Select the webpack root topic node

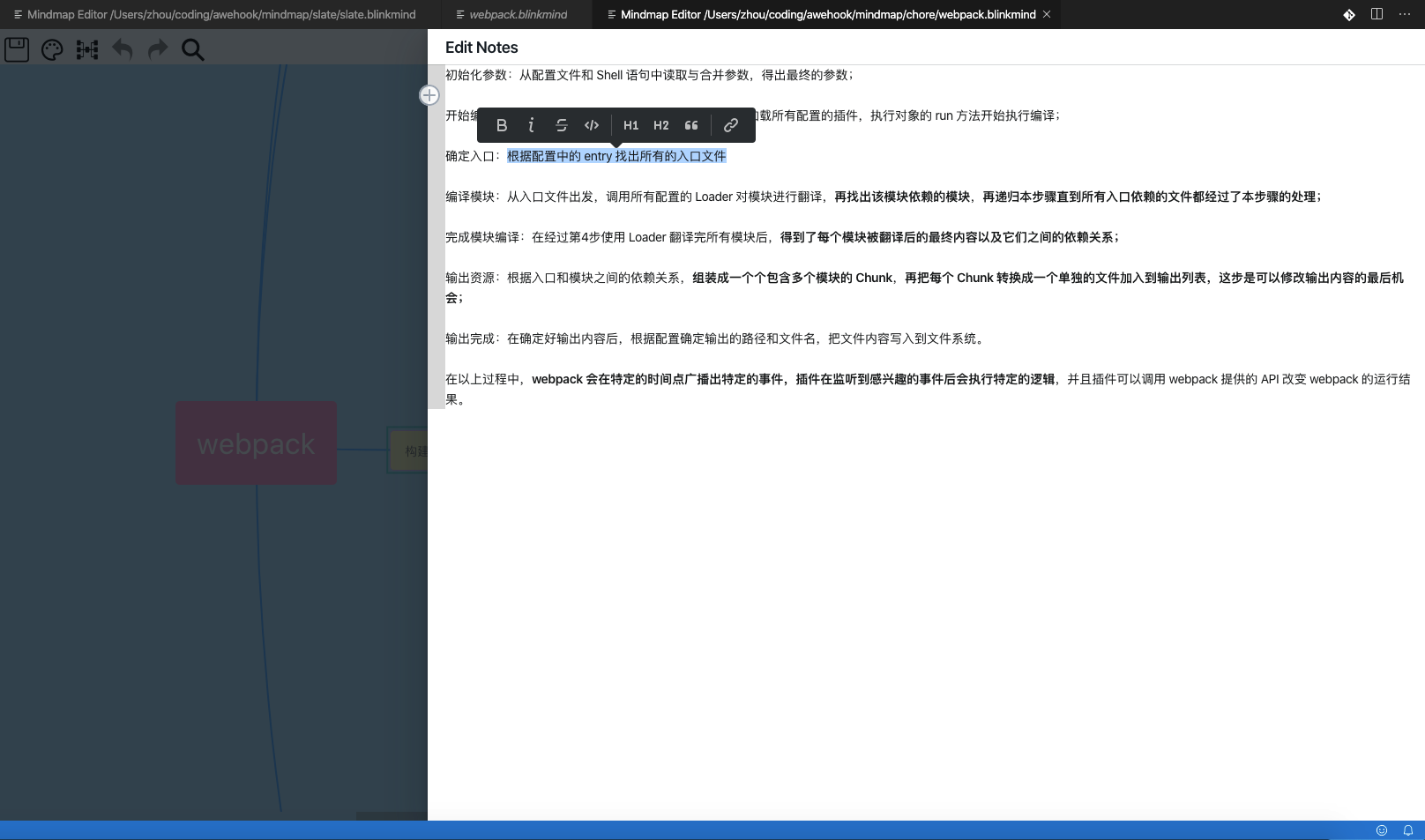[x=256, y=443]
